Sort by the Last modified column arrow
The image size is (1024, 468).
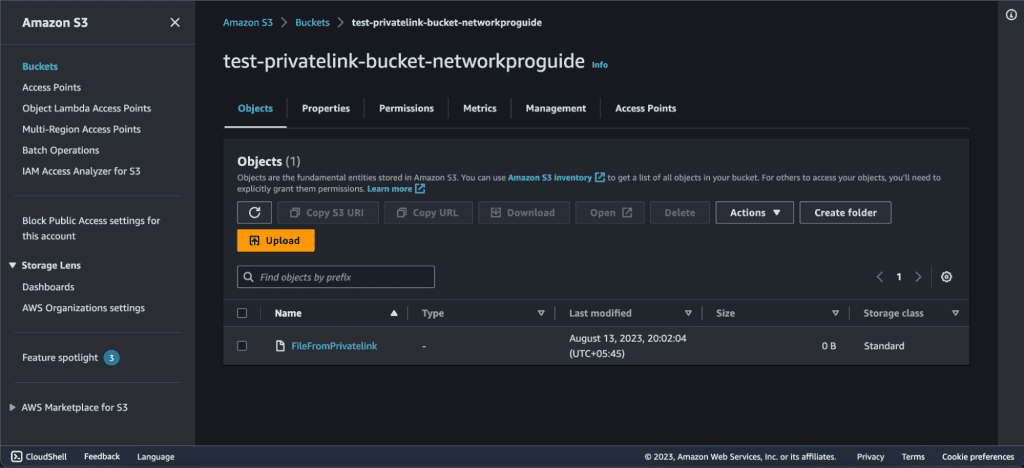click(688, 313)
